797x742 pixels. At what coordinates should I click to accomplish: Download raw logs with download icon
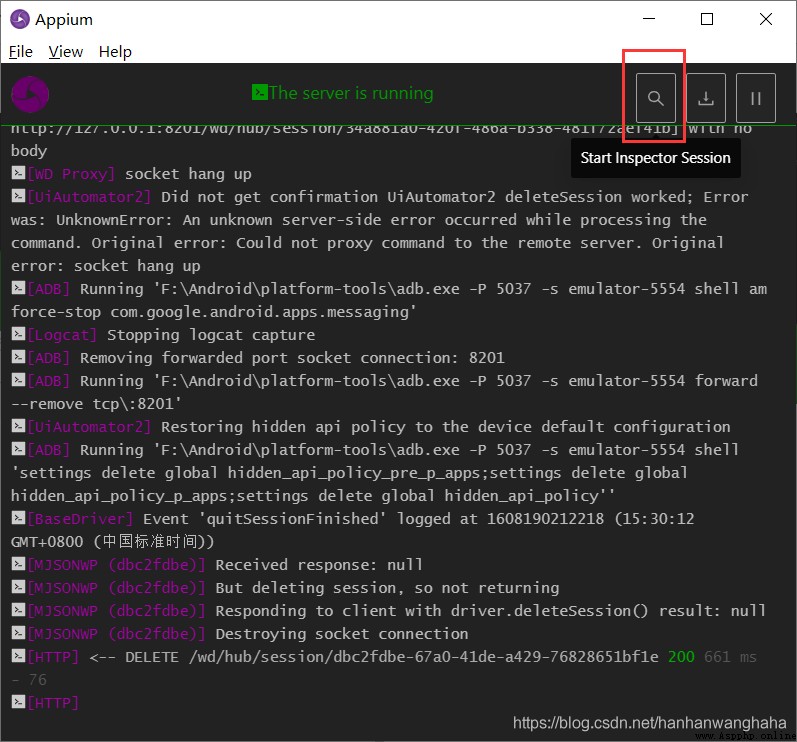tap(706, 98)
